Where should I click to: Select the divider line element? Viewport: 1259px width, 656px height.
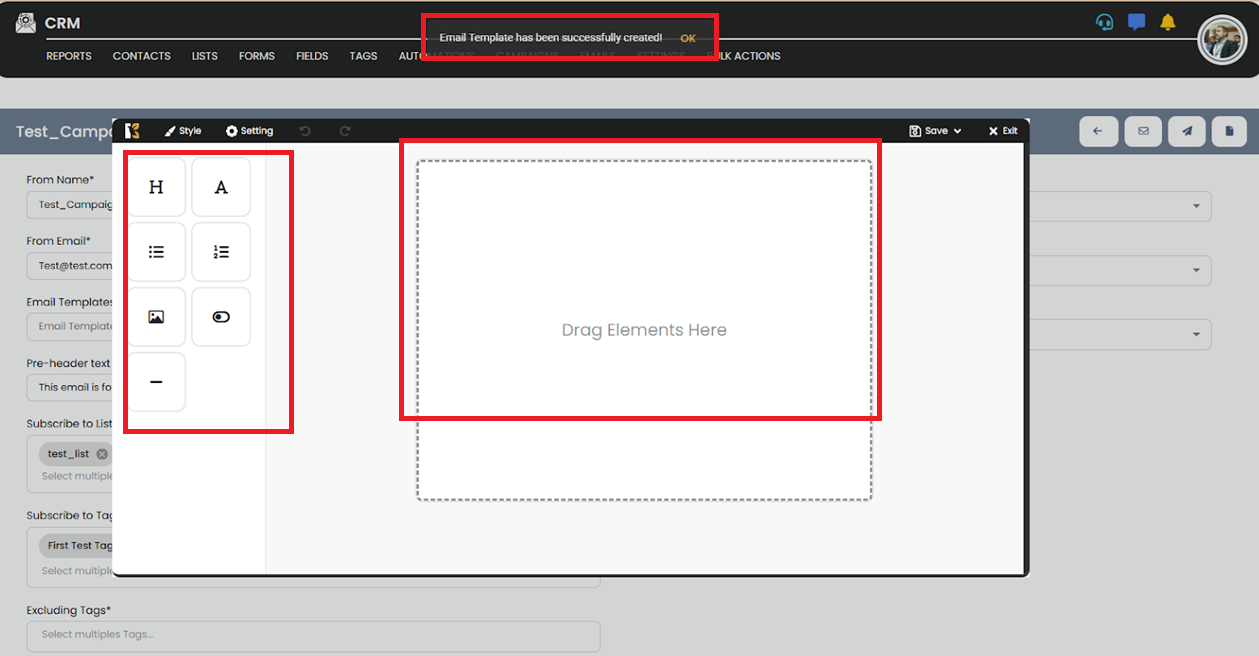click(156, 382)
